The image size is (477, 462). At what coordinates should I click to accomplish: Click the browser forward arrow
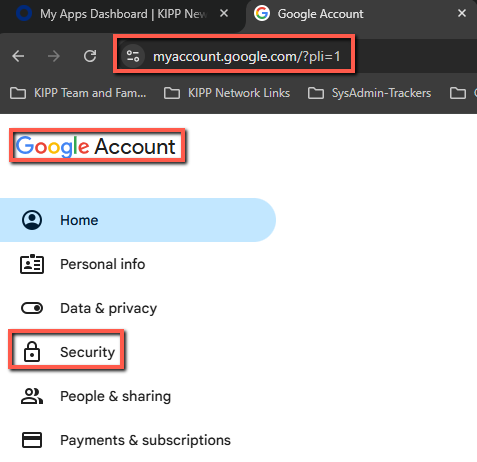click(54, 56)
